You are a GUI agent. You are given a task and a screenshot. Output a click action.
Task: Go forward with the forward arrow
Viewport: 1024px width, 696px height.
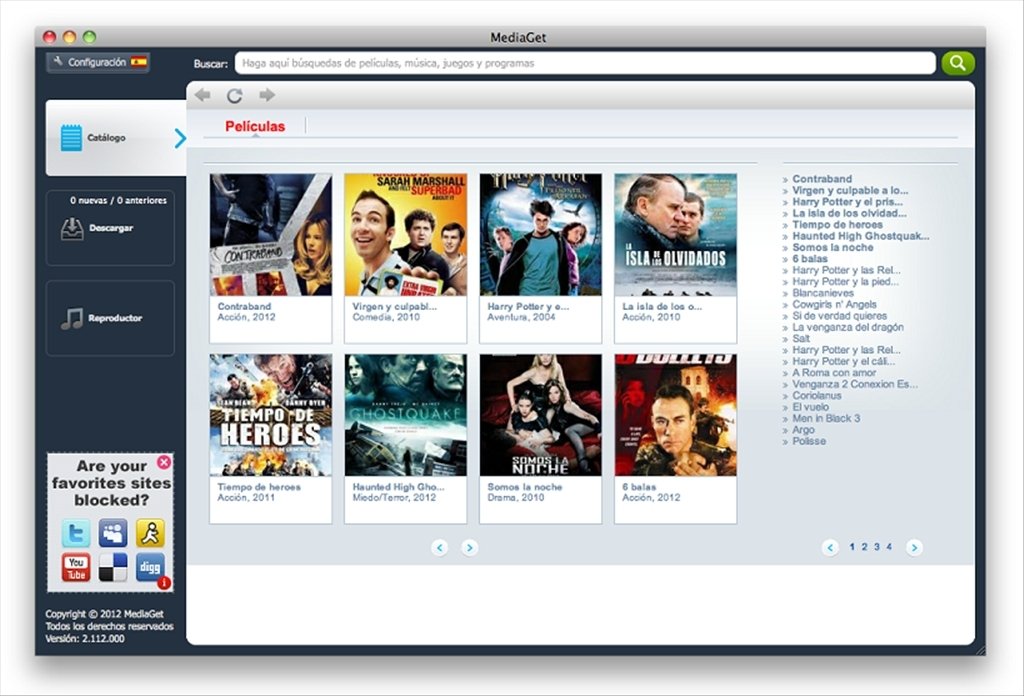[x=266, y=95]
